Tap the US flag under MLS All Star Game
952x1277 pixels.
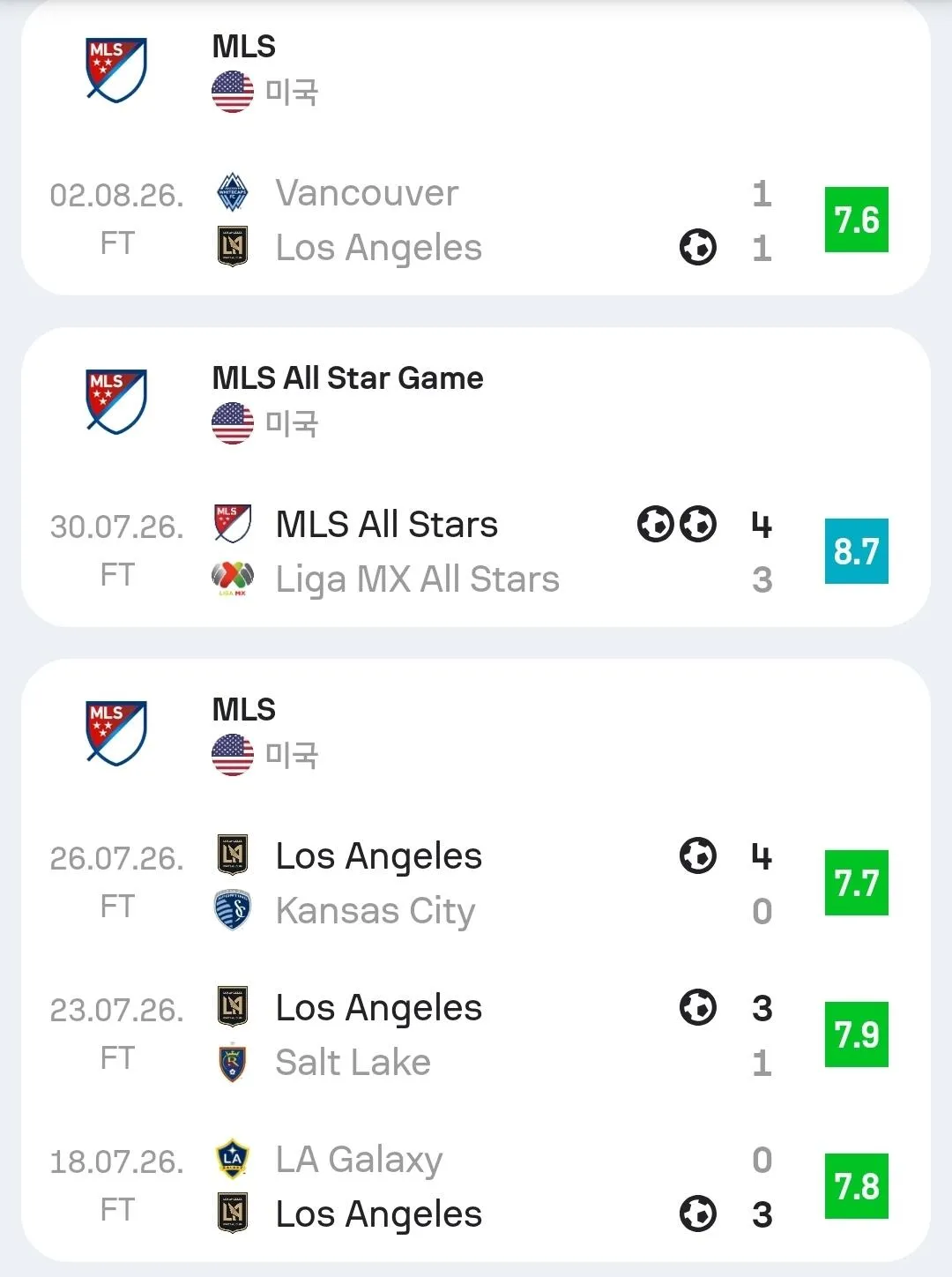click(x=233, y=423)
